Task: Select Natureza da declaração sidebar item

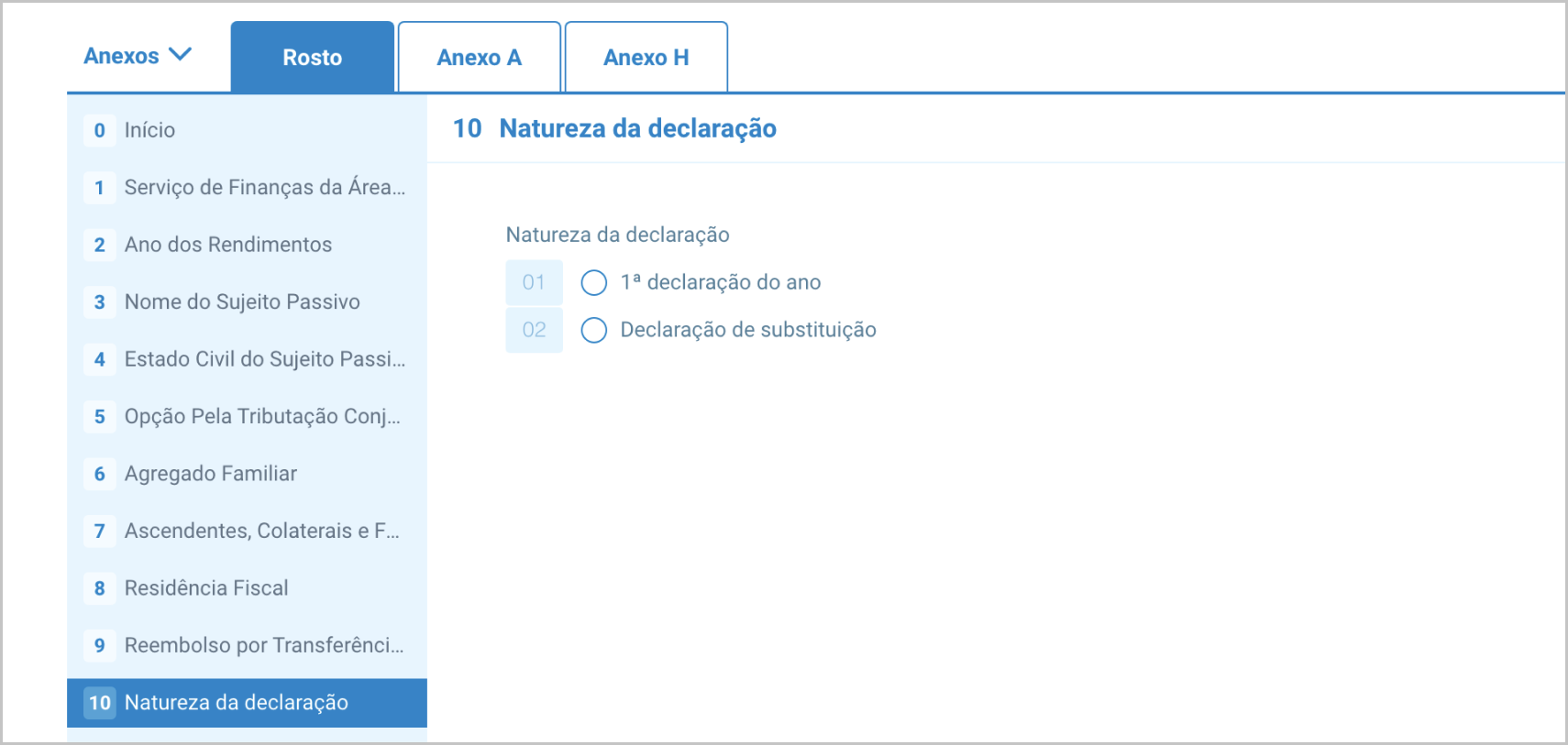Action: 237,703
